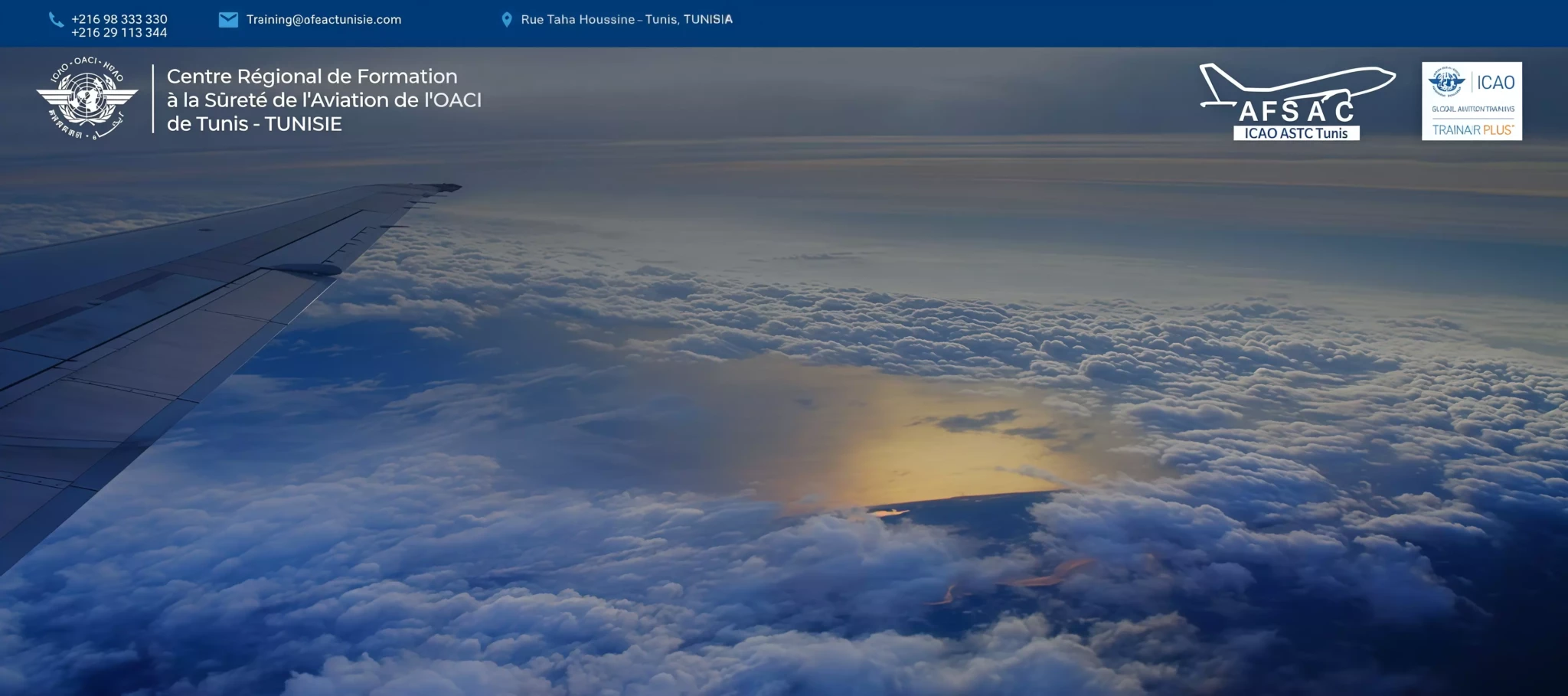Click the ICAO globe emblem in badge
Viewport: 1568px width, 696px height.
coord(1446,81)
